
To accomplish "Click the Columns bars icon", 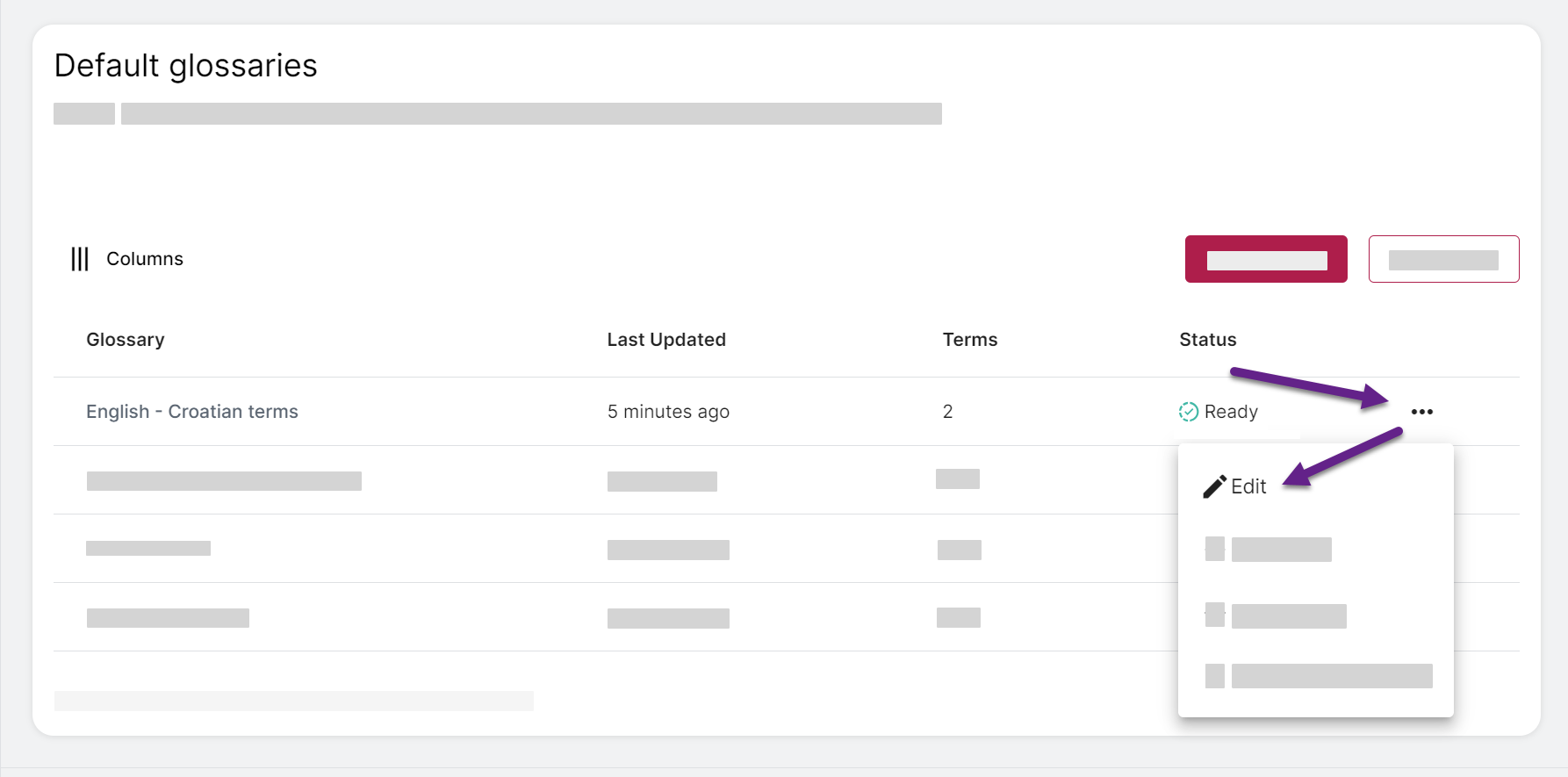I will coord(80,259).
